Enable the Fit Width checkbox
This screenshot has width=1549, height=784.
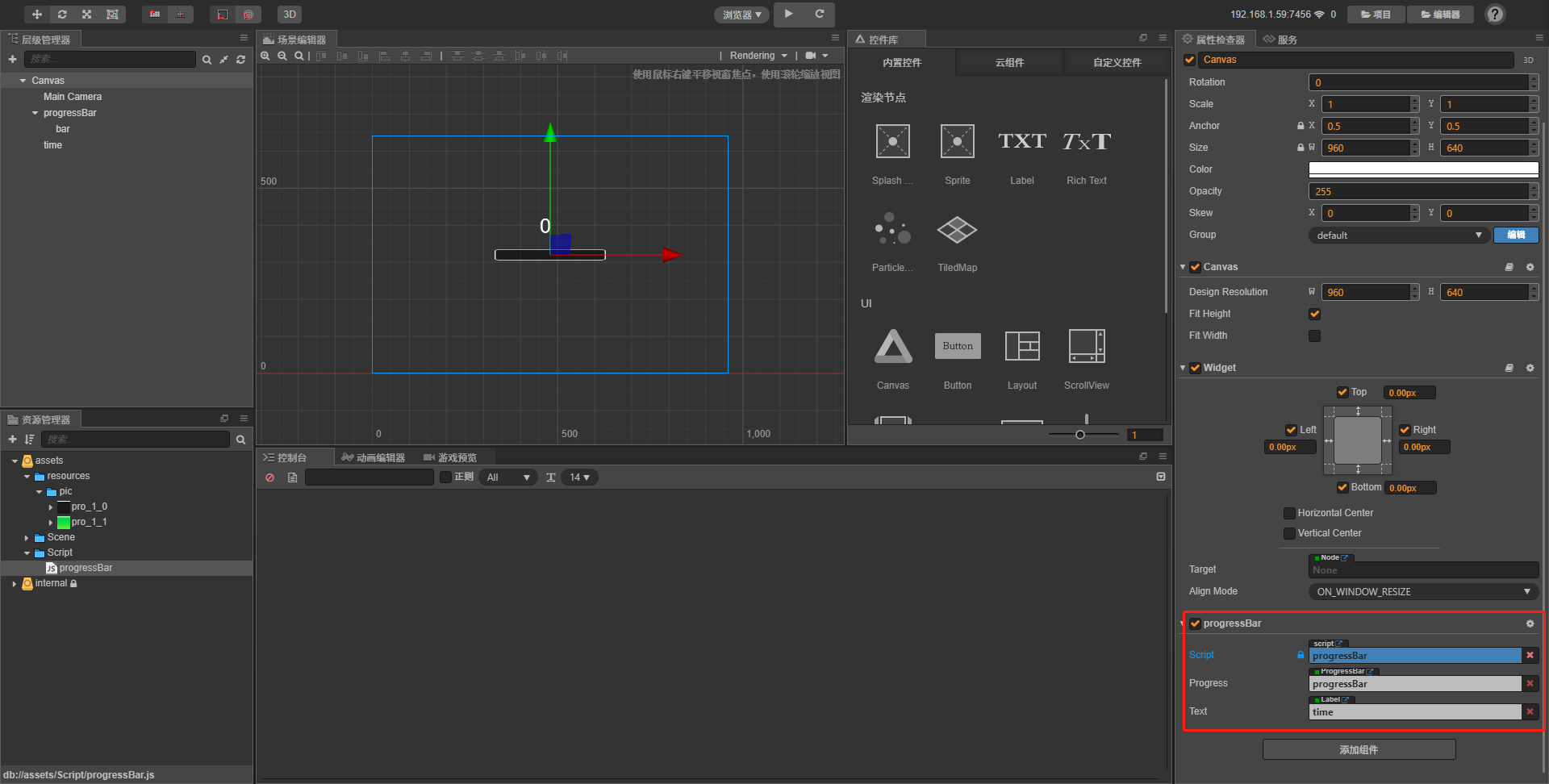1314,336
